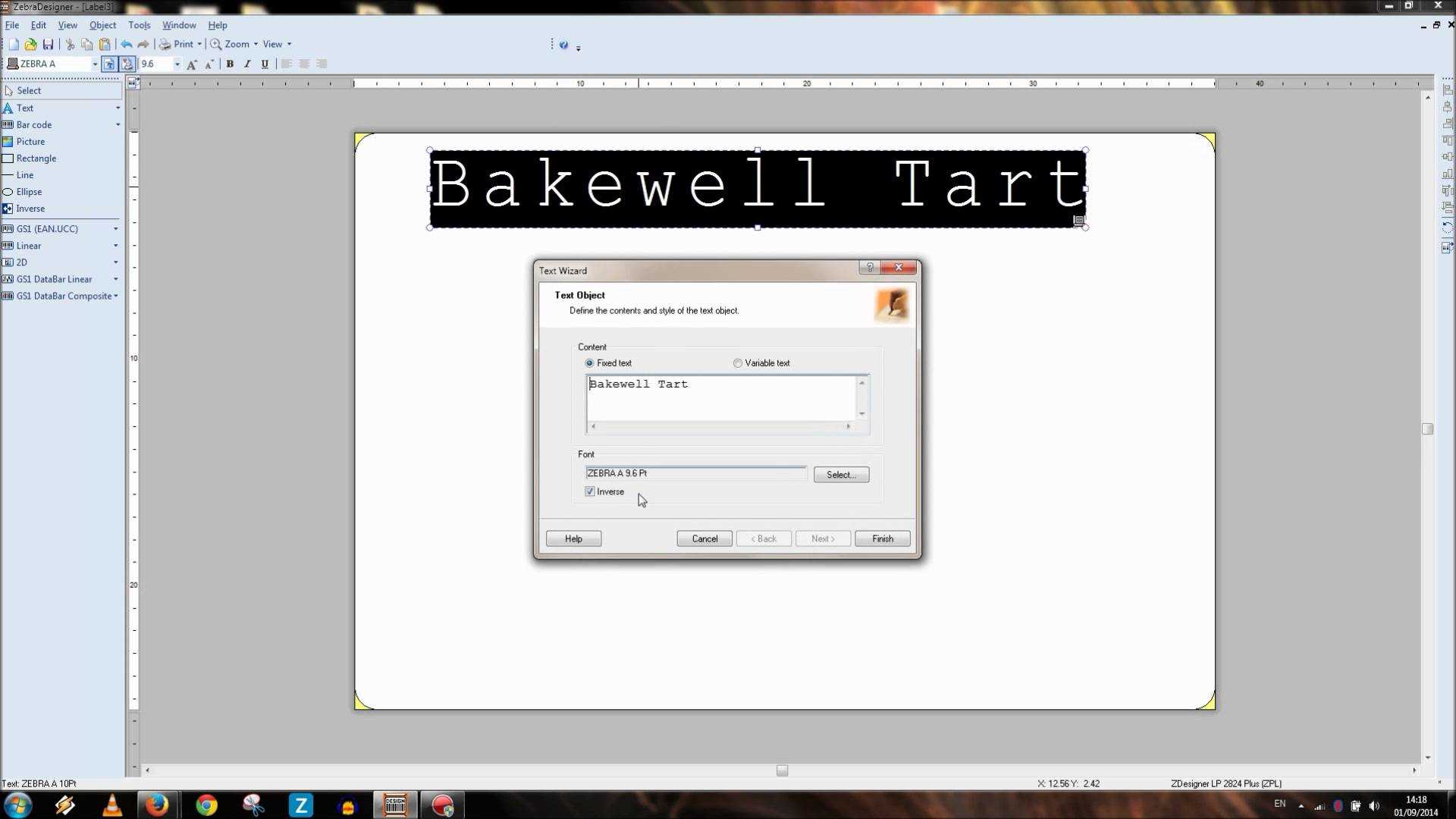This screenshot has width=1456, height=819.
Task: Click inside the Bakewell Tart text field
Action: pos(720,398)
